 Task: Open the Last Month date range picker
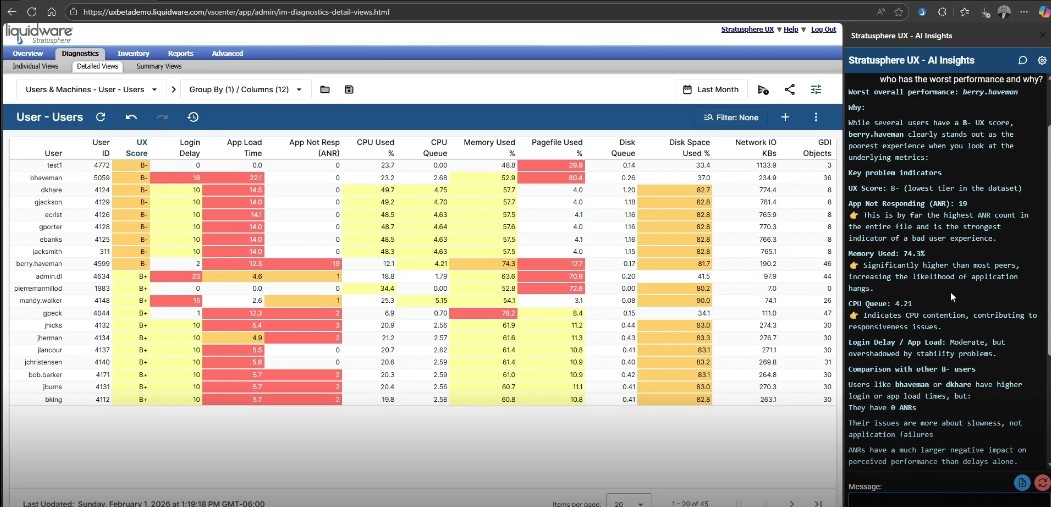coord(711,90)
